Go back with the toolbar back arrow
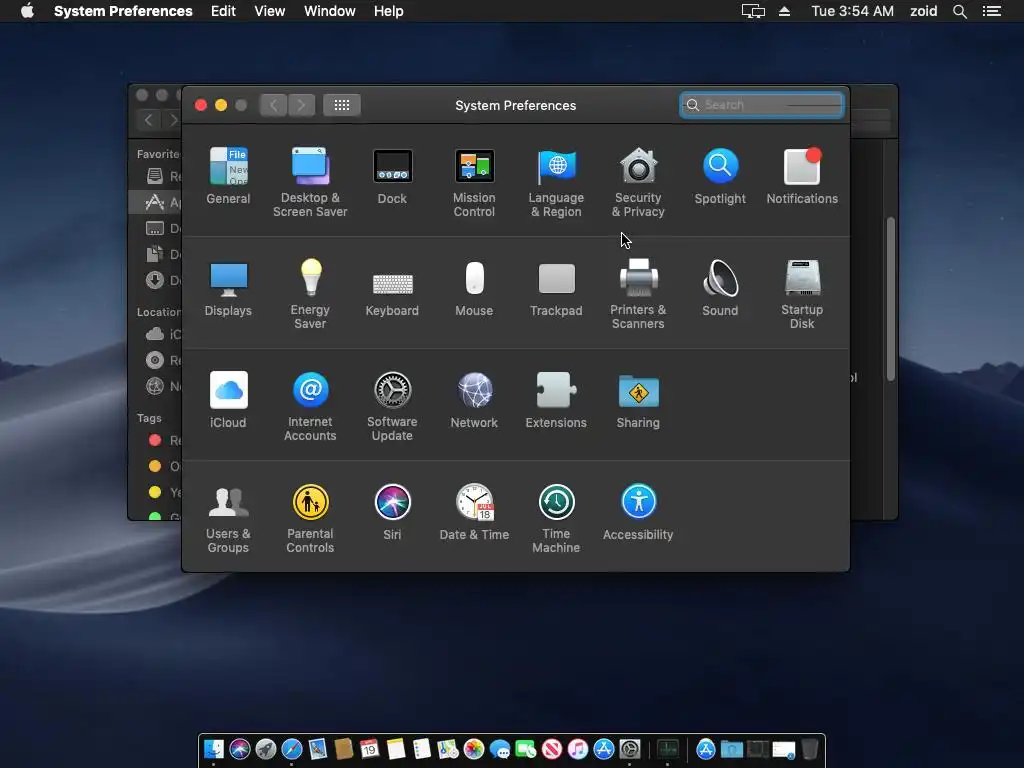The image size is (1024, 768). 274,105
